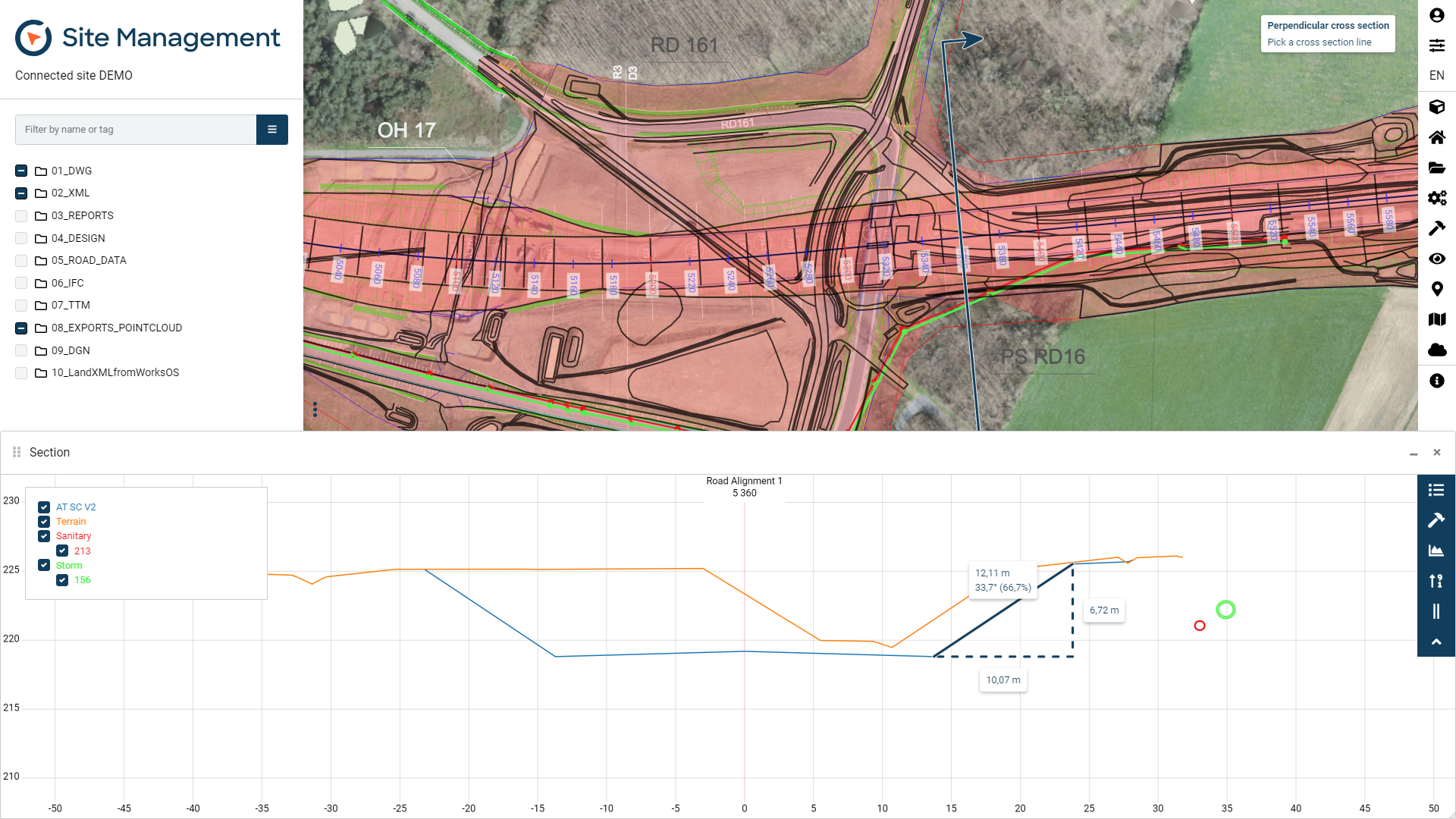Open section area chart icon
The image size is (1456, 819).
1436,551
